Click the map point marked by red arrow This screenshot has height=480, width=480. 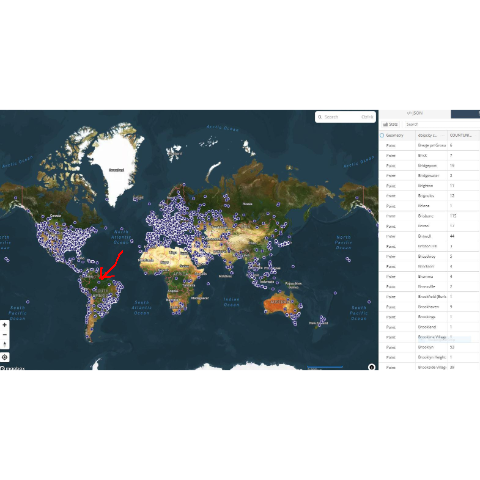click(99, 282)
